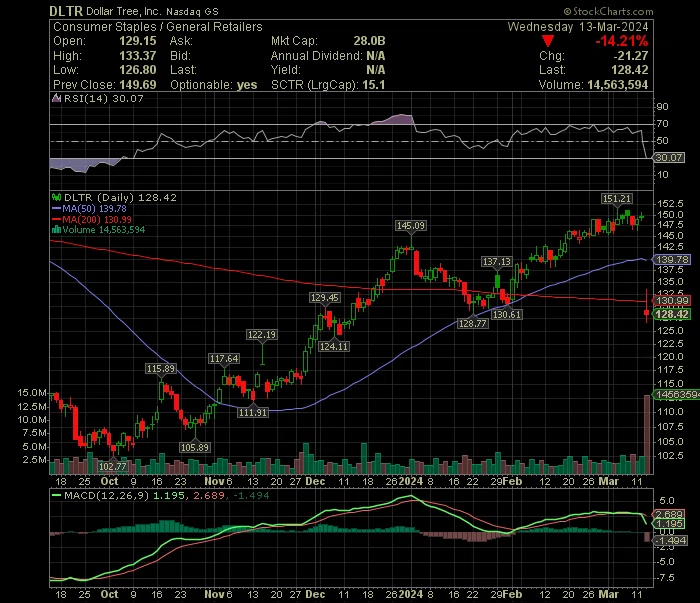
Task: Click the MACD(12,26,9) legend label
Action: 106,495
